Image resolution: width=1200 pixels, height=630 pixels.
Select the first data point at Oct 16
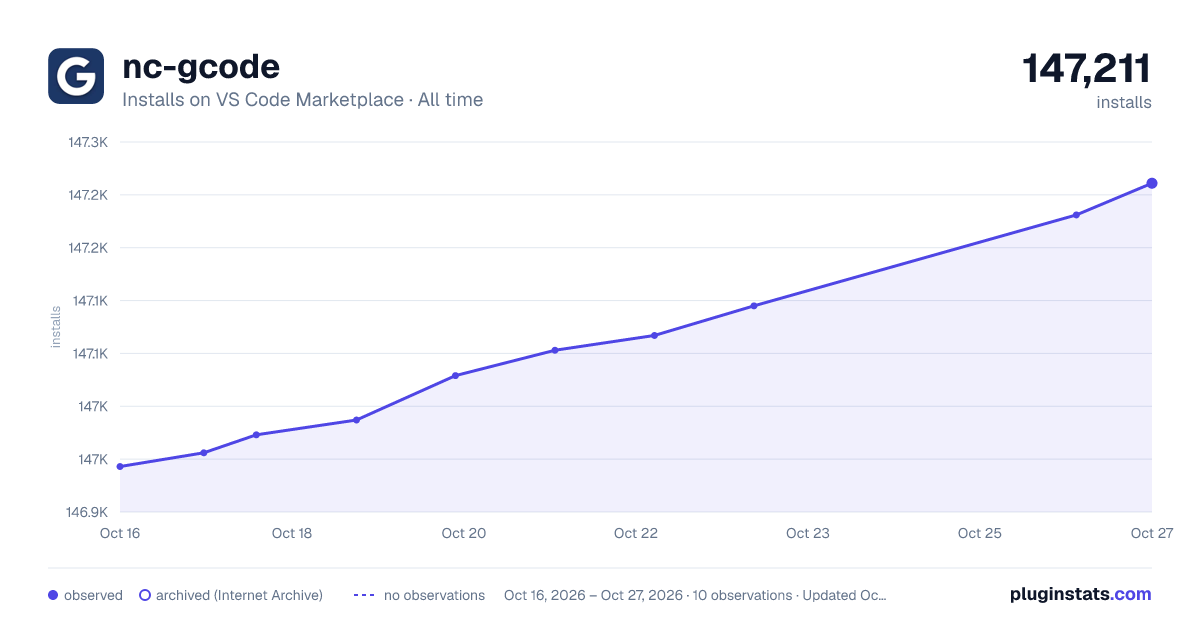(120, 466)
